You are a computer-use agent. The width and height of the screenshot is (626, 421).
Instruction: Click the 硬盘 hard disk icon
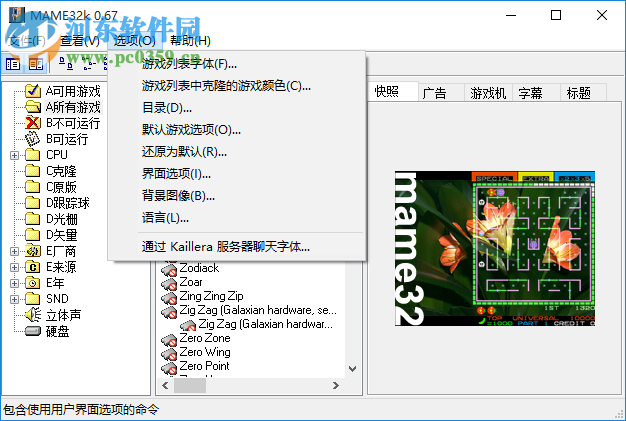point(33,331)
